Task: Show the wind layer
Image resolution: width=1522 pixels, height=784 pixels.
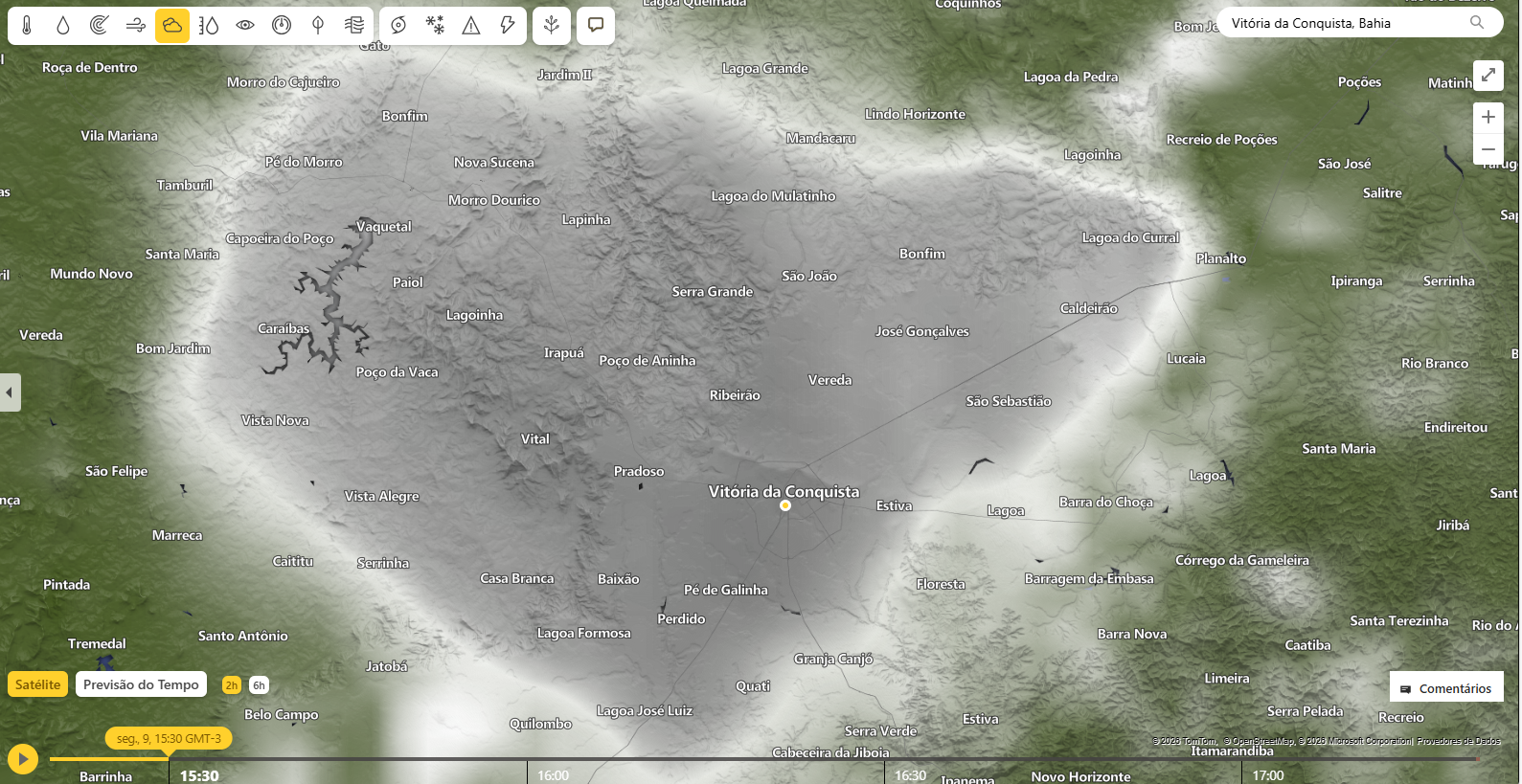Action: 136,26
